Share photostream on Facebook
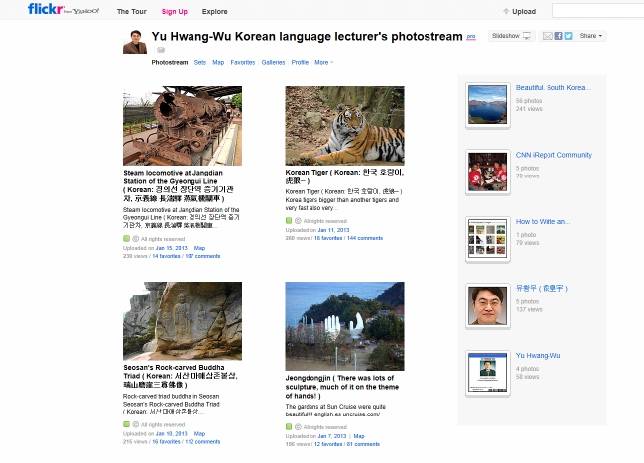 point(558,36)
